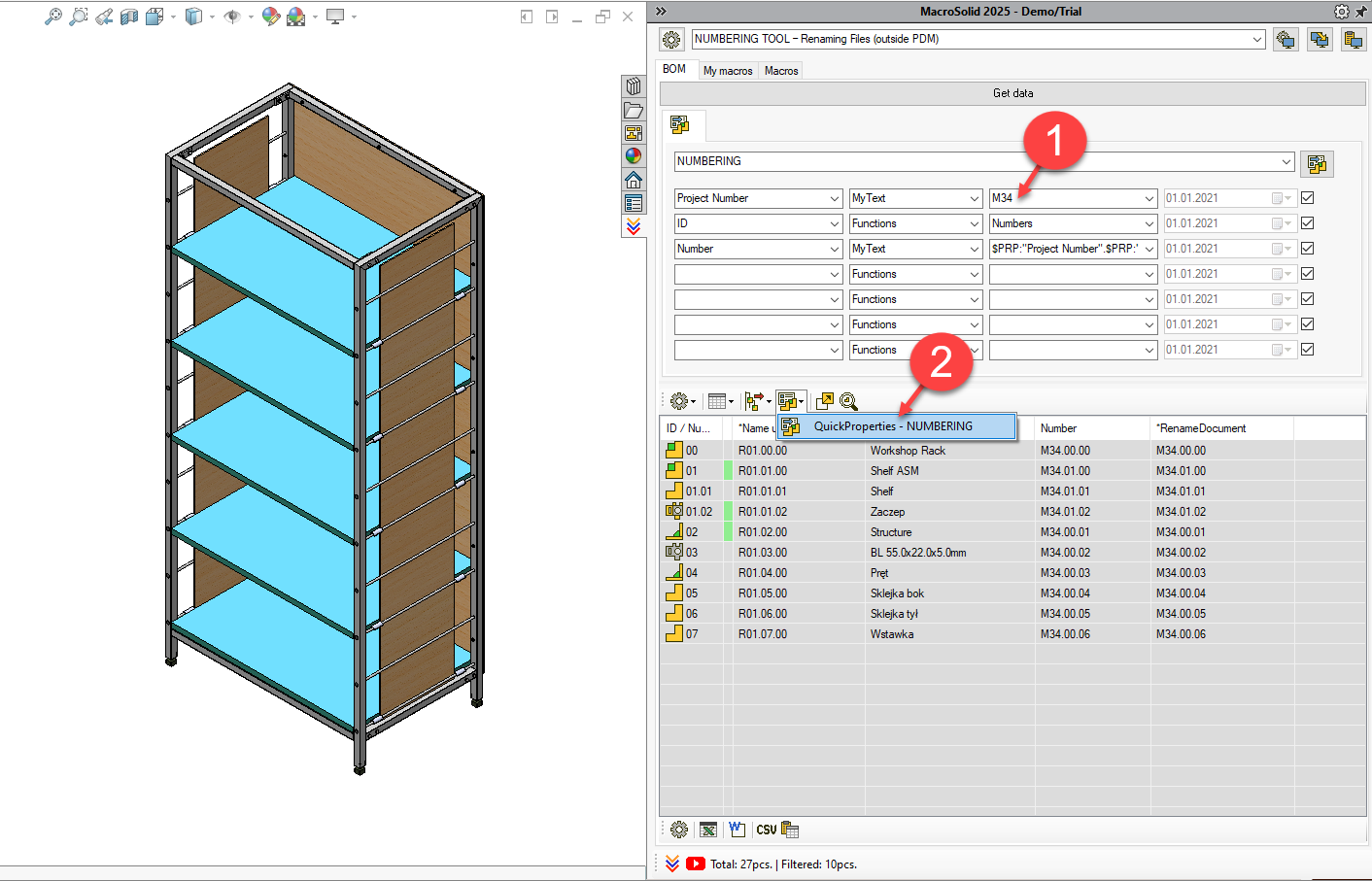Image resolution: width=1372 pixels, height=881 pixels.
Task: Click the View Settings monitor icon
Action: [335, 17]
